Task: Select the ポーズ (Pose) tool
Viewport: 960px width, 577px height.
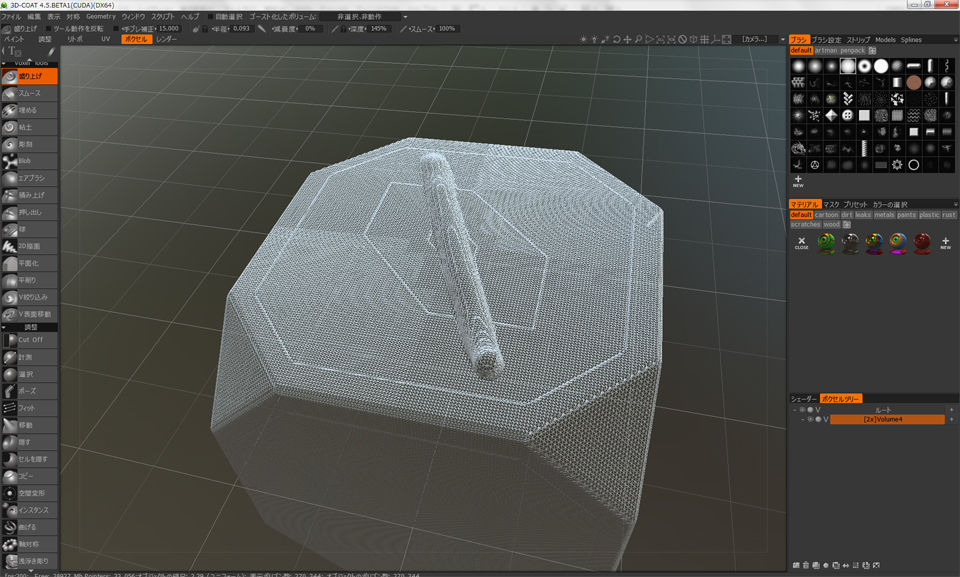Action: point(30,390)
